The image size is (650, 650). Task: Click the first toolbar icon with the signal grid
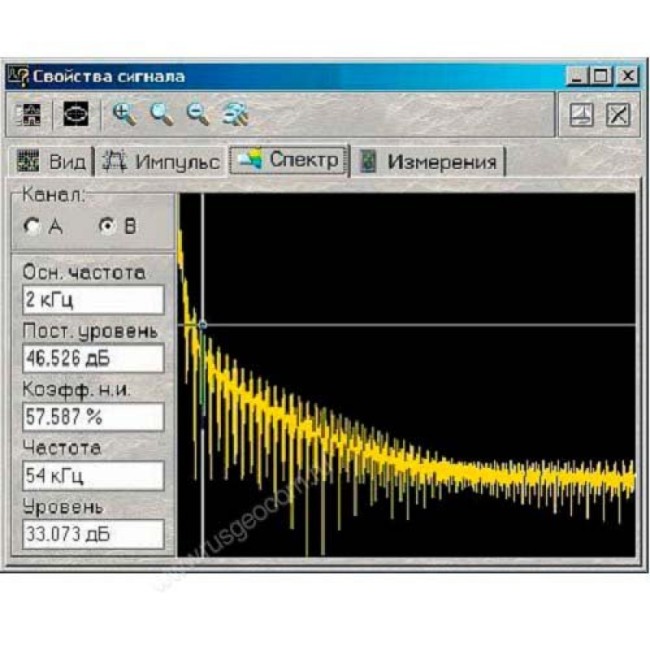pos(29,115)
